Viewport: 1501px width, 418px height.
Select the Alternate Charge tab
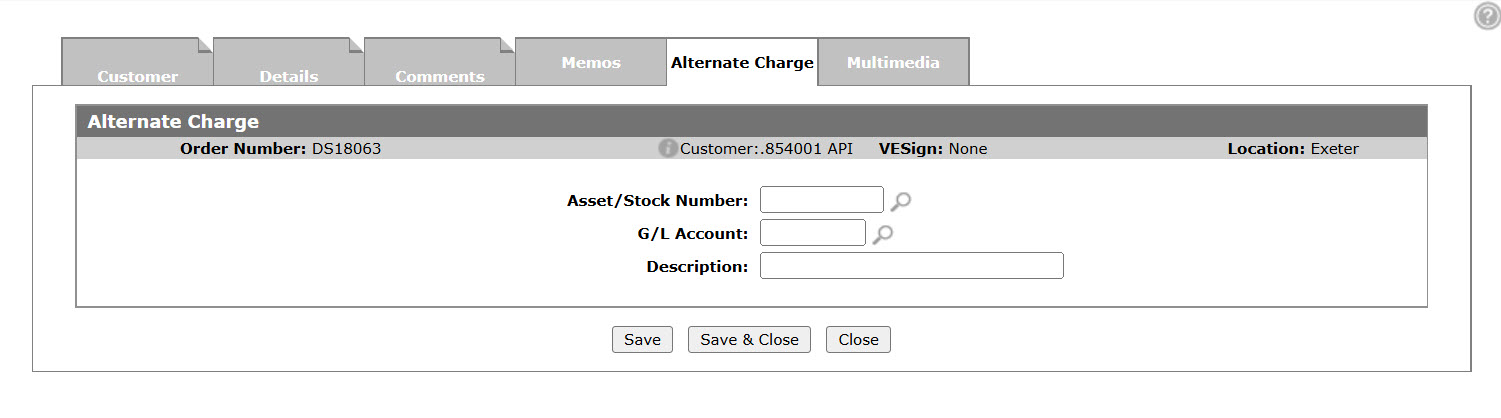(742, 62)
